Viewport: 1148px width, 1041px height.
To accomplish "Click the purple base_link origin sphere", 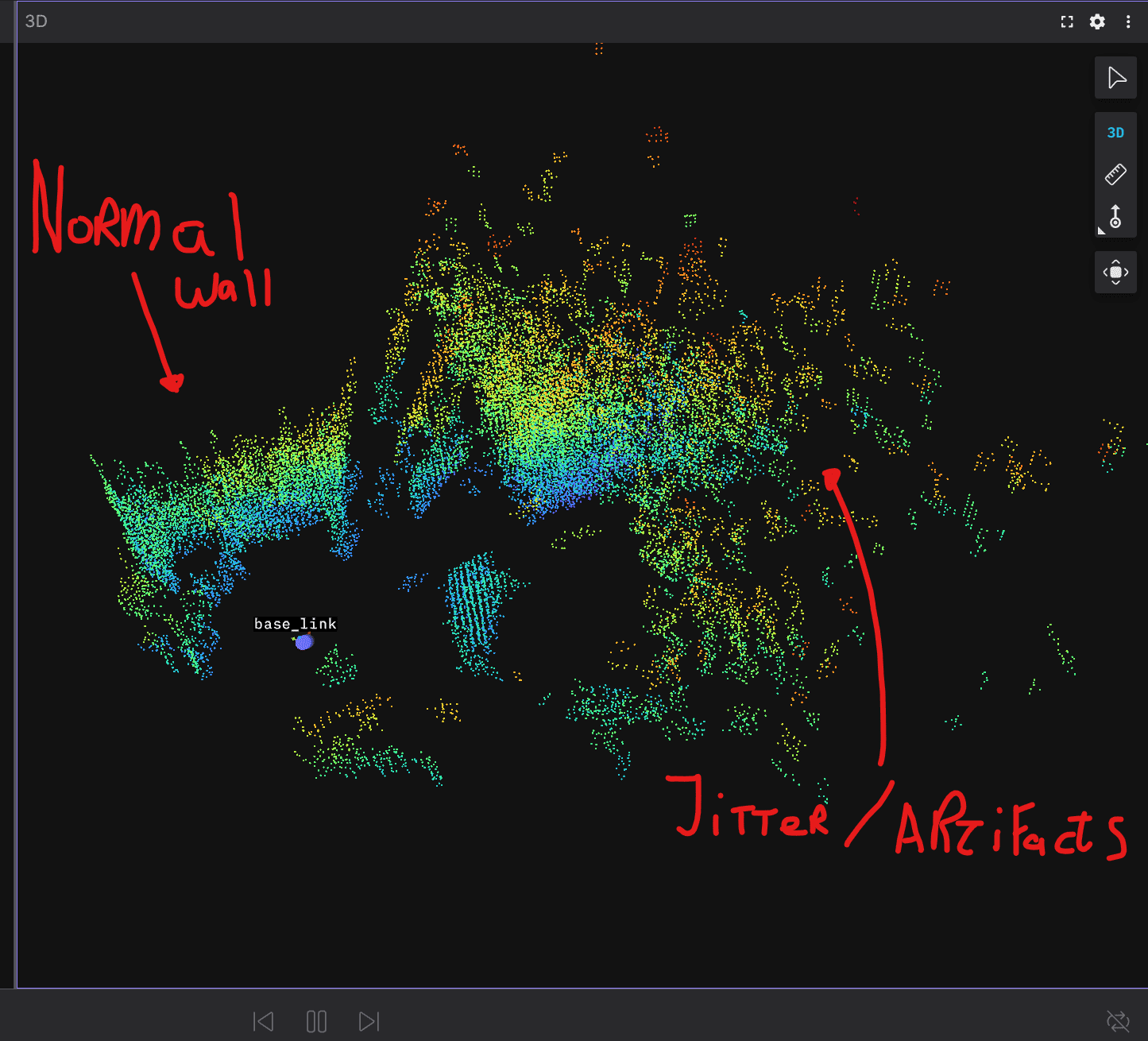I will pos(303,643).
